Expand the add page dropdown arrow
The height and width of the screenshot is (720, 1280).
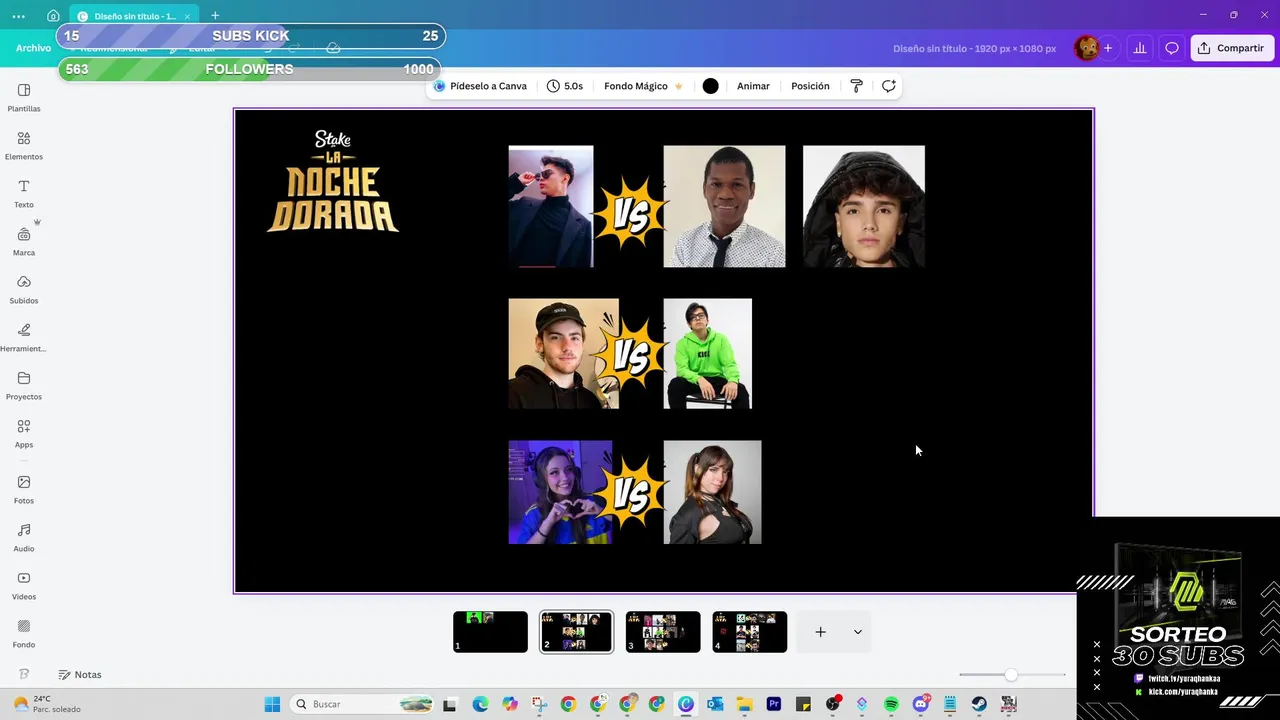tap(857, 632)
